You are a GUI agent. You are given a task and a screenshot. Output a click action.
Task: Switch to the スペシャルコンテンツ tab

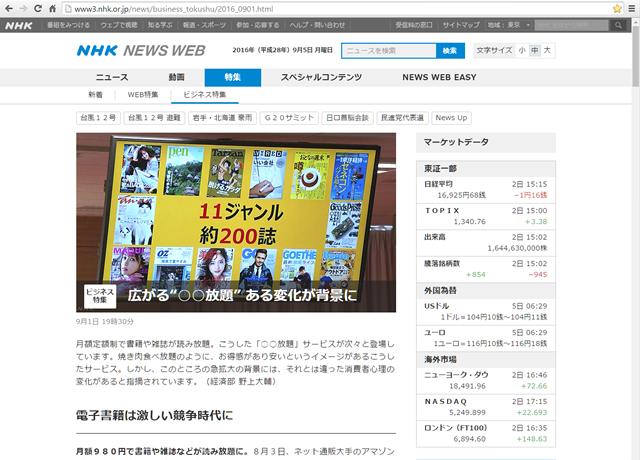[320, 77]
